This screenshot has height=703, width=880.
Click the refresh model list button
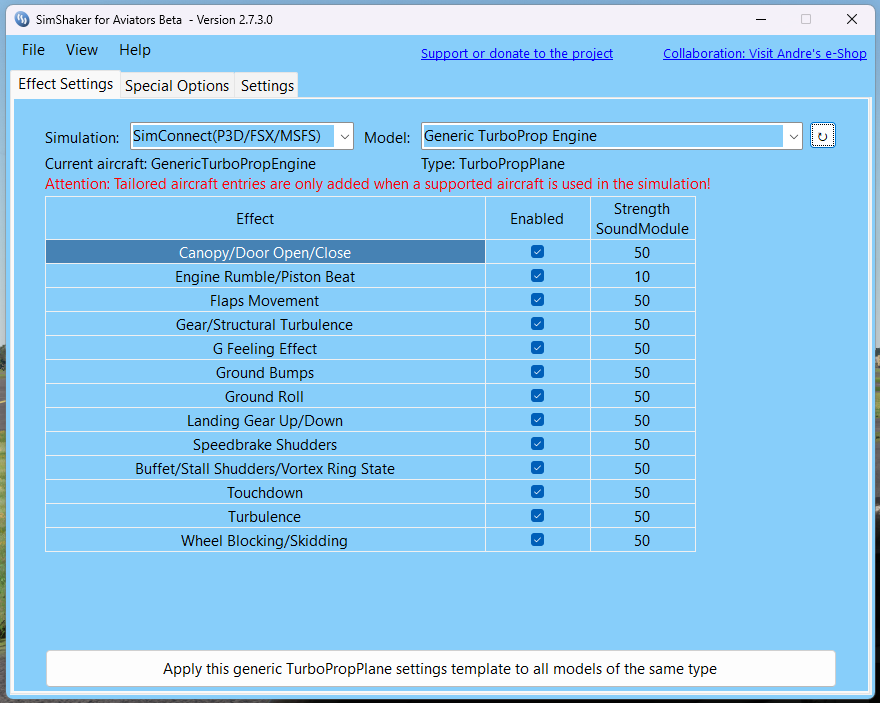(823, 136)
